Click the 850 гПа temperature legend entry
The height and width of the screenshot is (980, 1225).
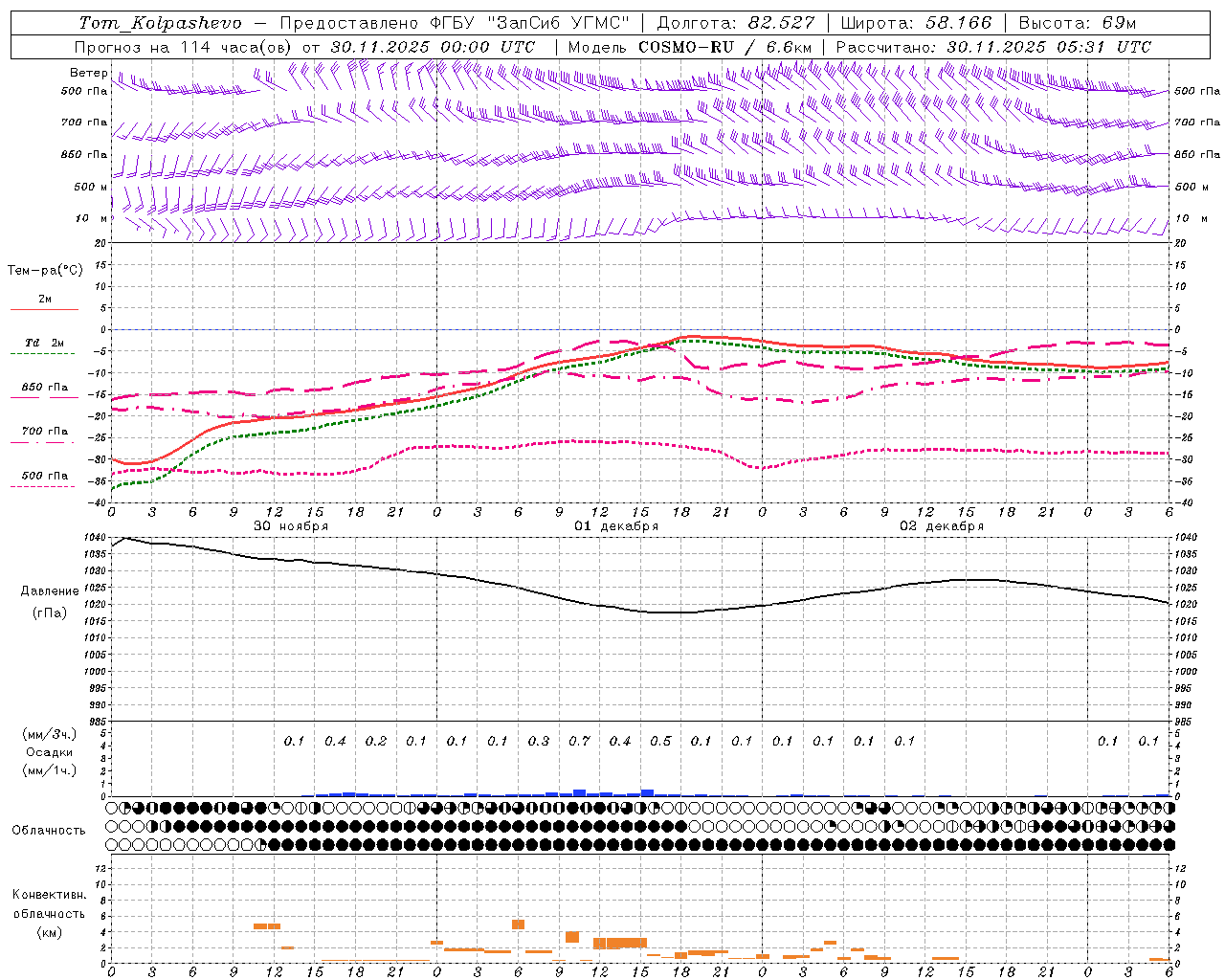point(45,388)
